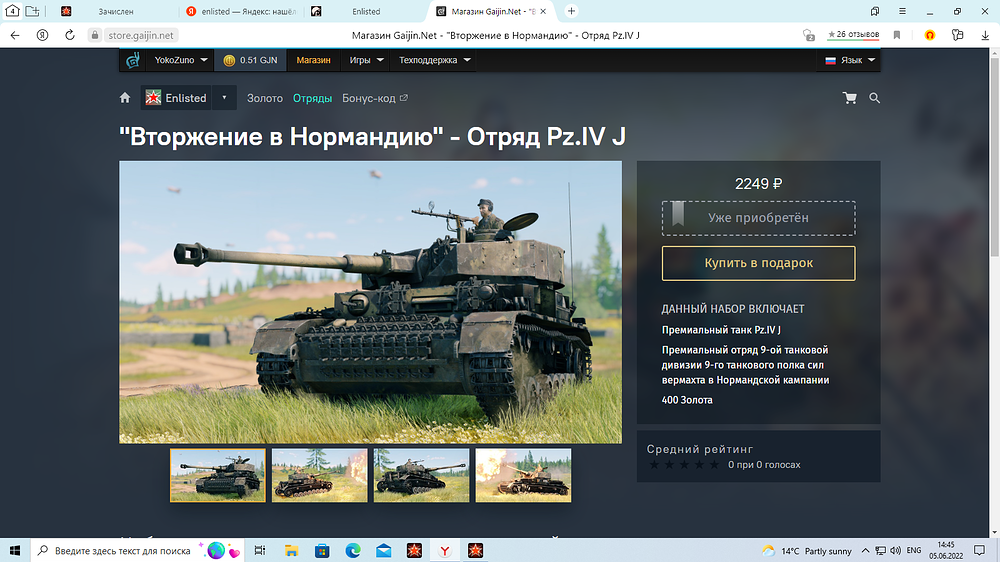This screenshot has height=562, width=1000.
Task: Open the weather widget 14°C Partly sunny
Action: 807,551
